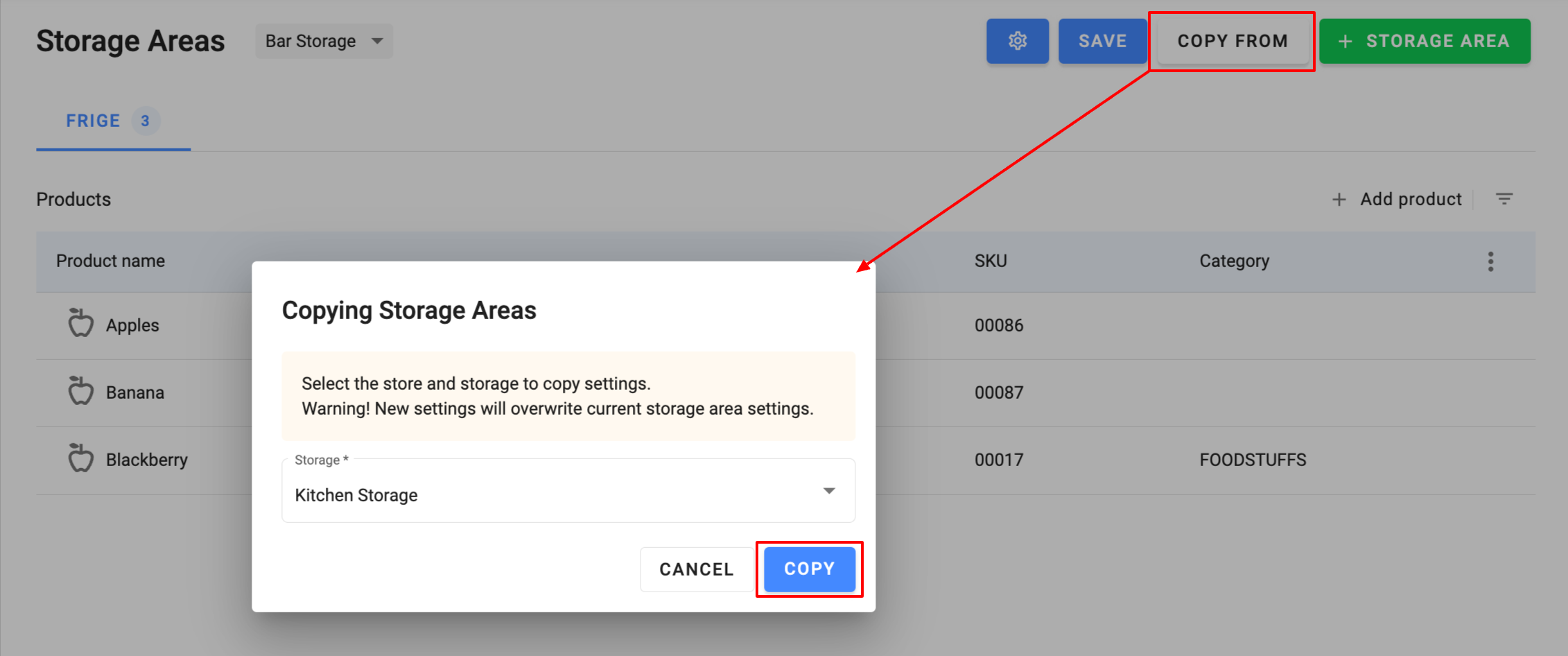
Task: Open the three-dot column options menu
Action: (x=1490, y=261)
